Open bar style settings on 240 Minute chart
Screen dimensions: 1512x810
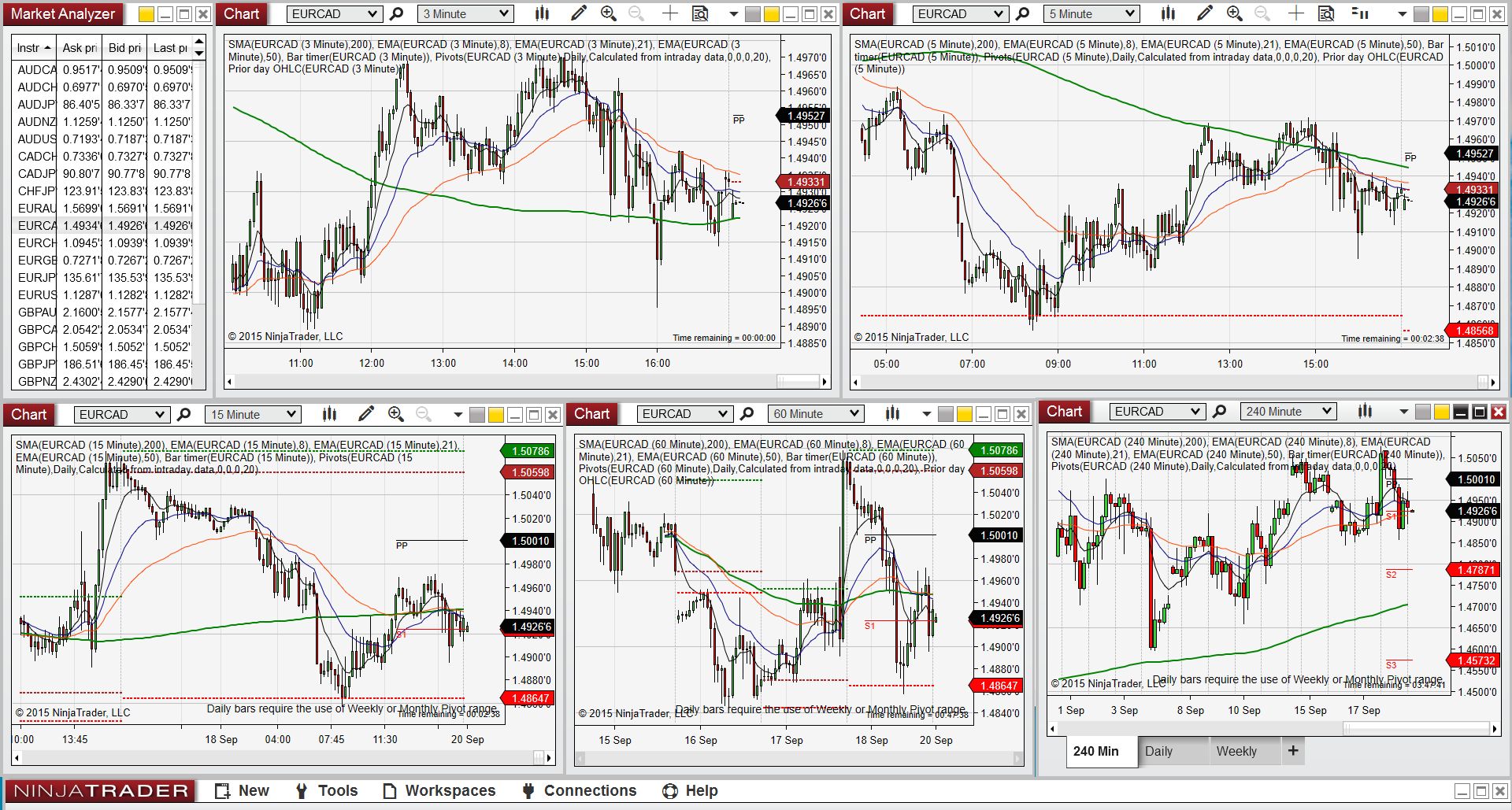(1365, 411)
